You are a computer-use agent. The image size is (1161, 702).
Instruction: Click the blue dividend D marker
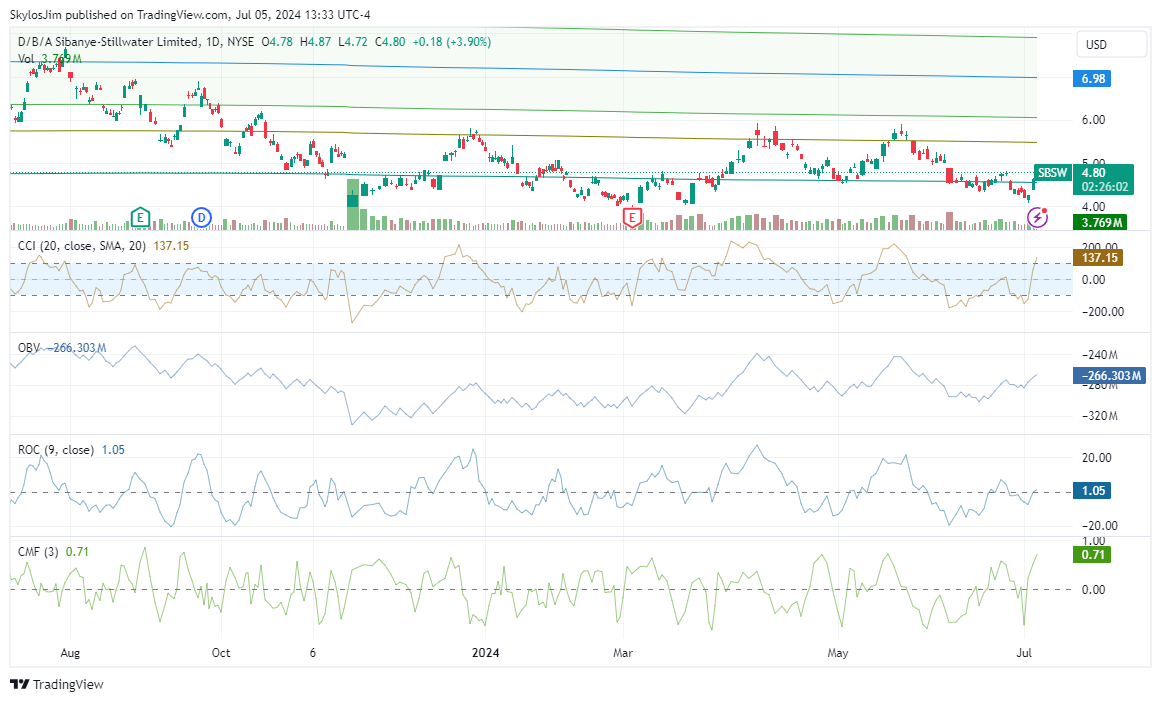pos(202,217)
